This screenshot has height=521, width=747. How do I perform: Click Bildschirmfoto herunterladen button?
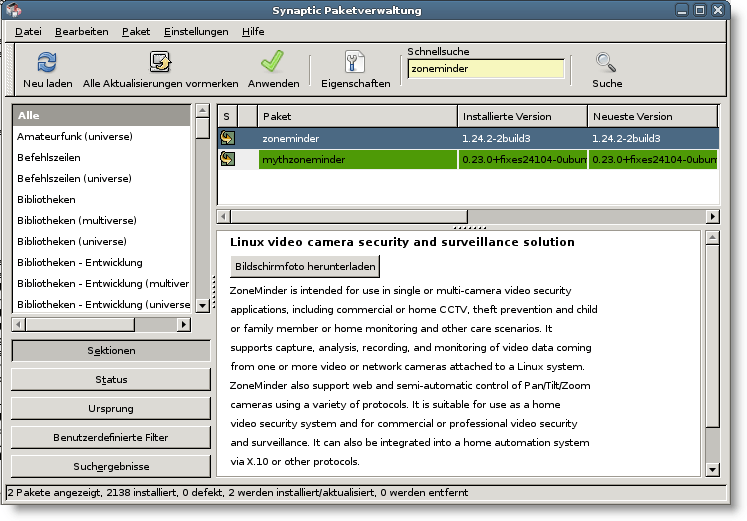305,267
